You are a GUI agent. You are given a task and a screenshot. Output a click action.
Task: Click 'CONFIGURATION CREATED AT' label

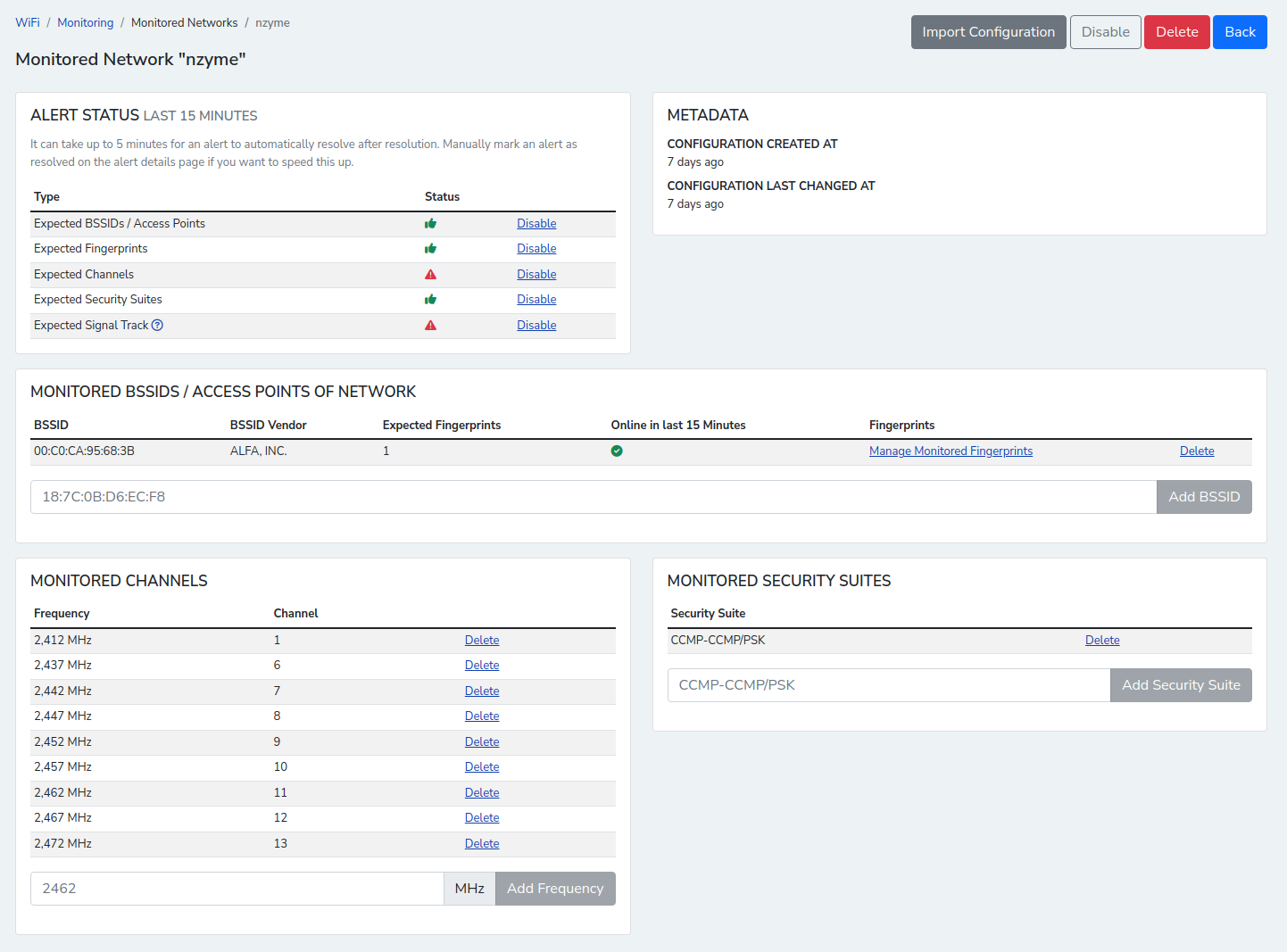(x=752, y=145)
